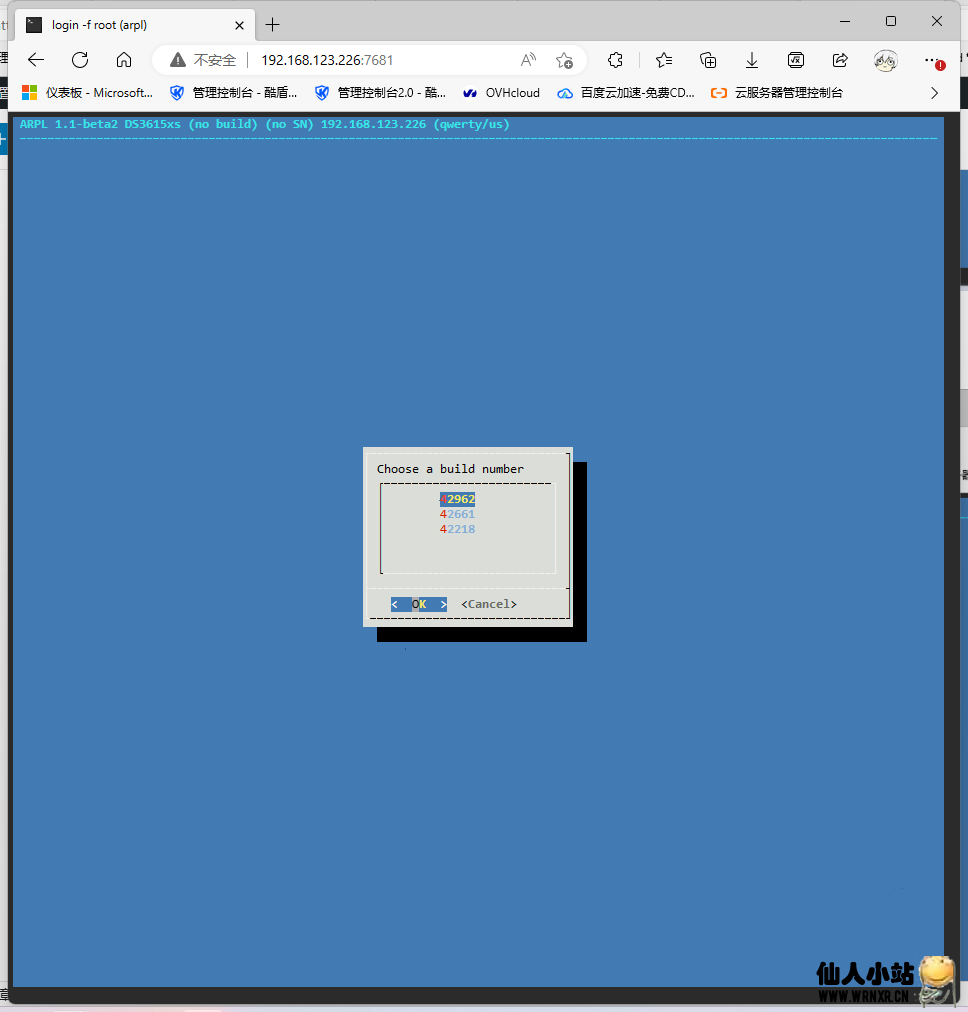Open the read aloud option
This screenshot has width=968, height=1012.
528,60
